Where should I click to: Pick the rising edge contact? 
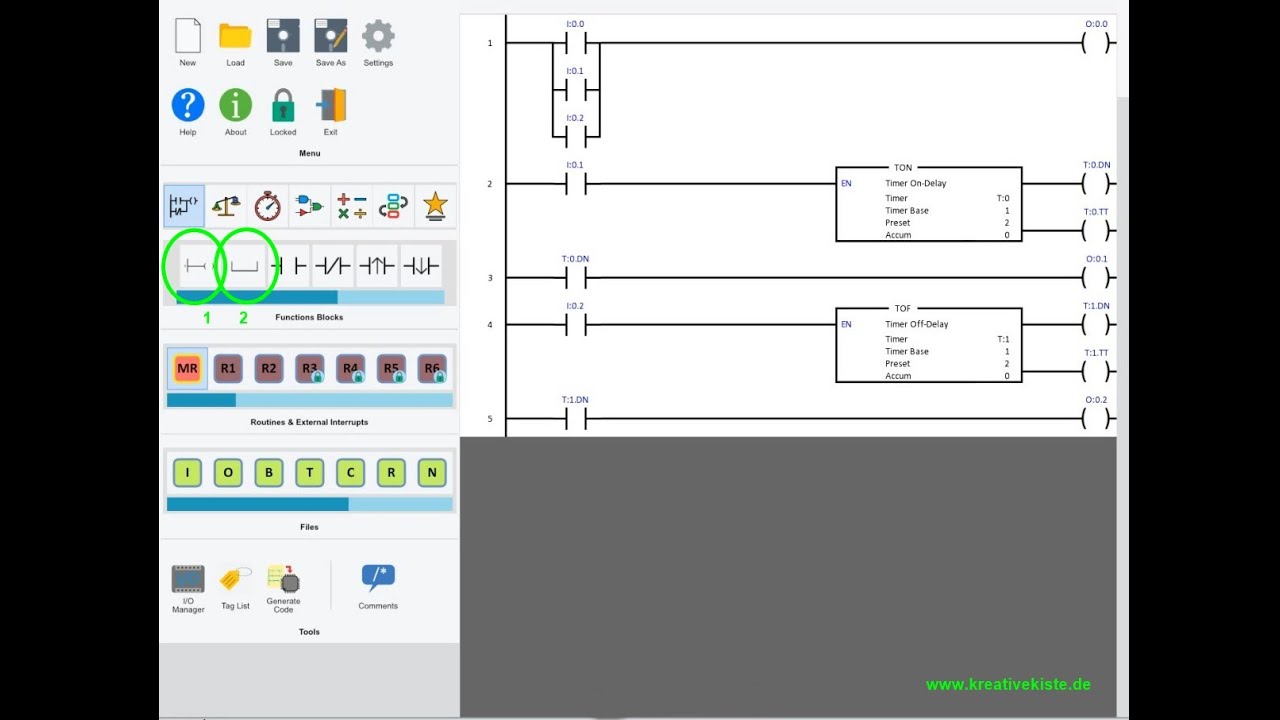pyautogui.click(x=377, y=266)
